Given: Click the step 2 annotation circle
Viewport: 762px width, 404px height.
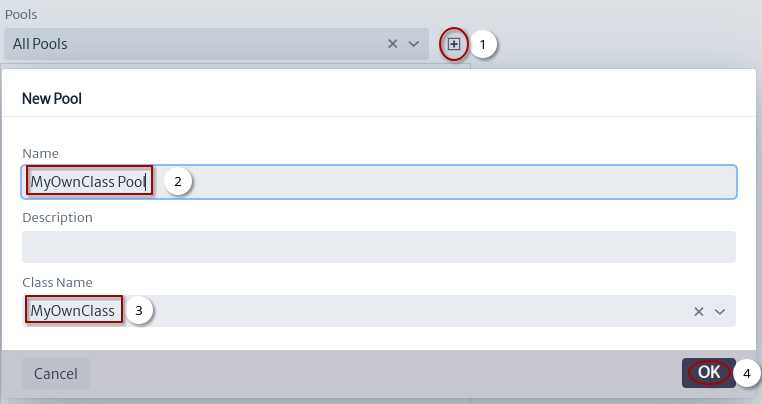Looking at the screenshot, I should click(178, 181).
